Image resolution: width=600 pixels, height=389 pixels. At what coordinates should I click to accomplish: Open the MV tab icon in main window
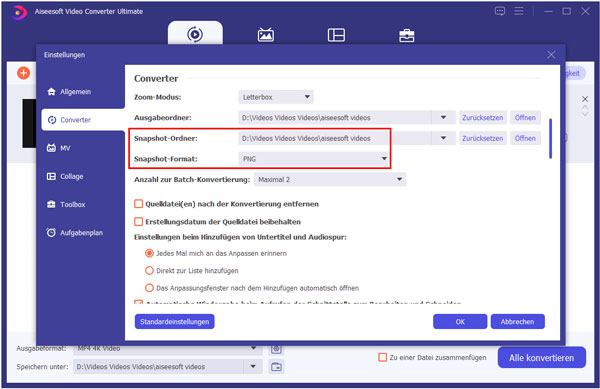[266, 35]
